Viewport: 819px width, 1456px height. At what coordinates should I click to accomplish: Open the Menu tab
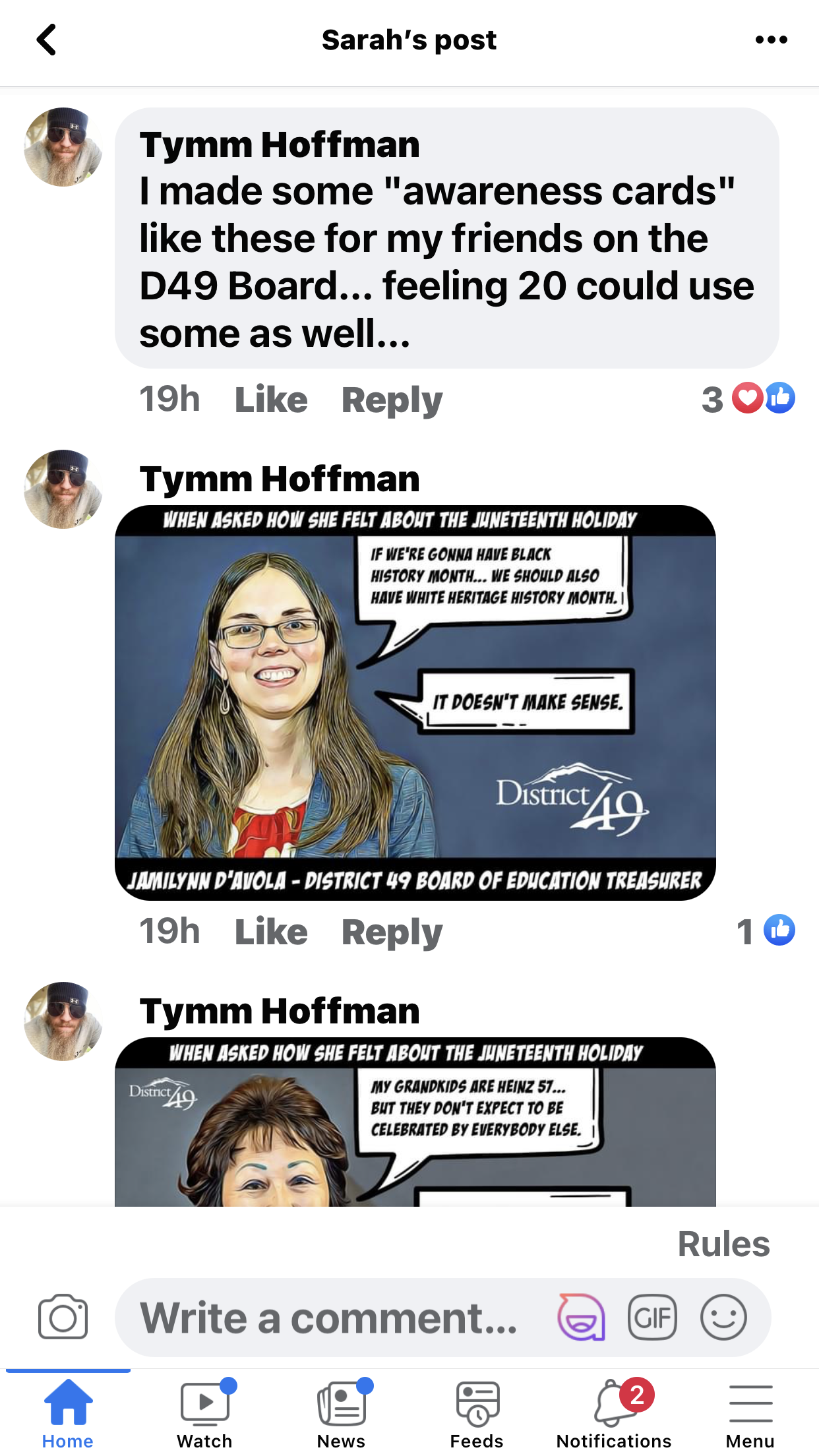(750, 1414)
